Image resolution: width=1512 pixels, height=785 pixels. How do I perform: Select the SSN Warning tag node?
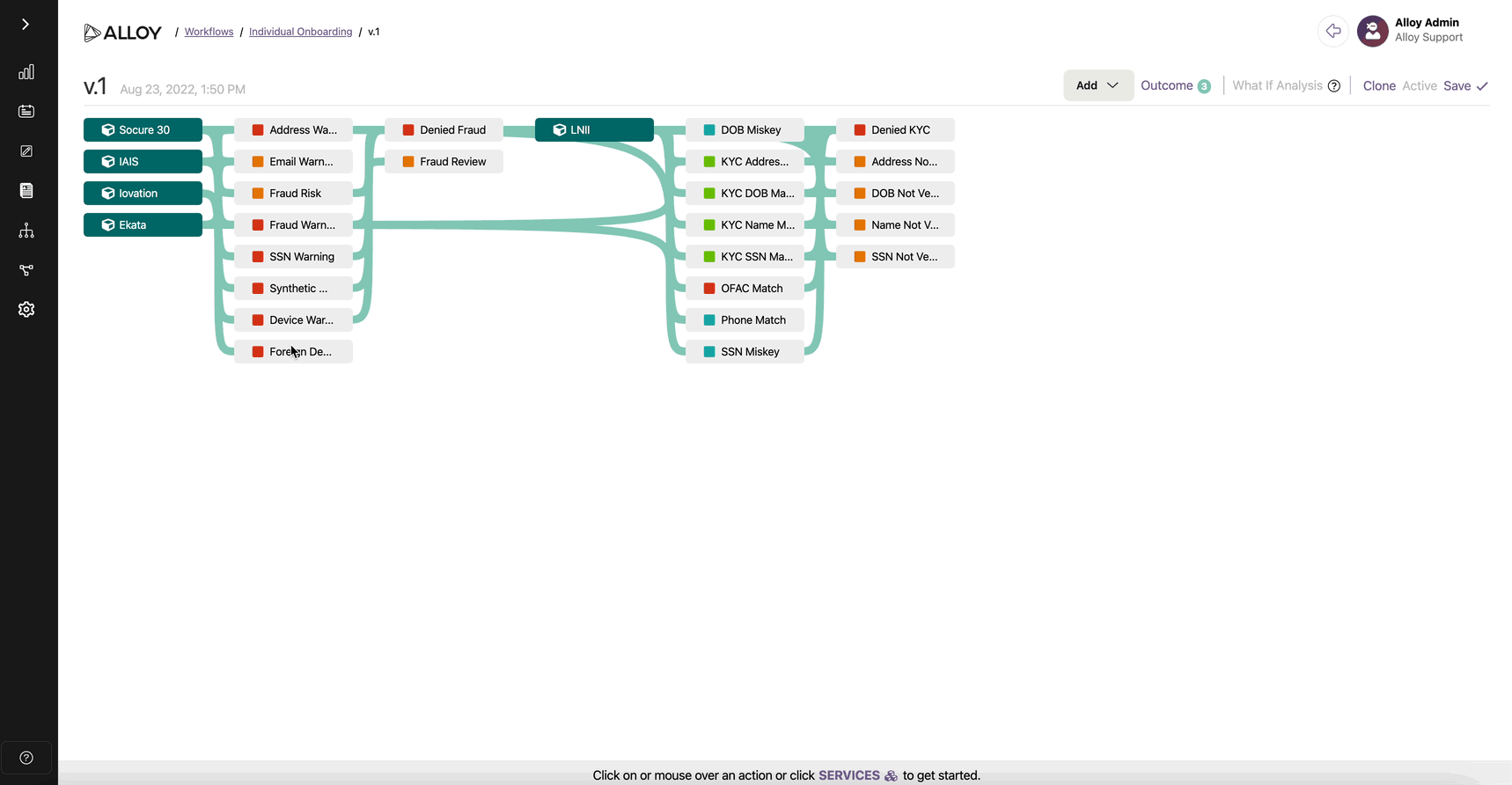point(293,256)
